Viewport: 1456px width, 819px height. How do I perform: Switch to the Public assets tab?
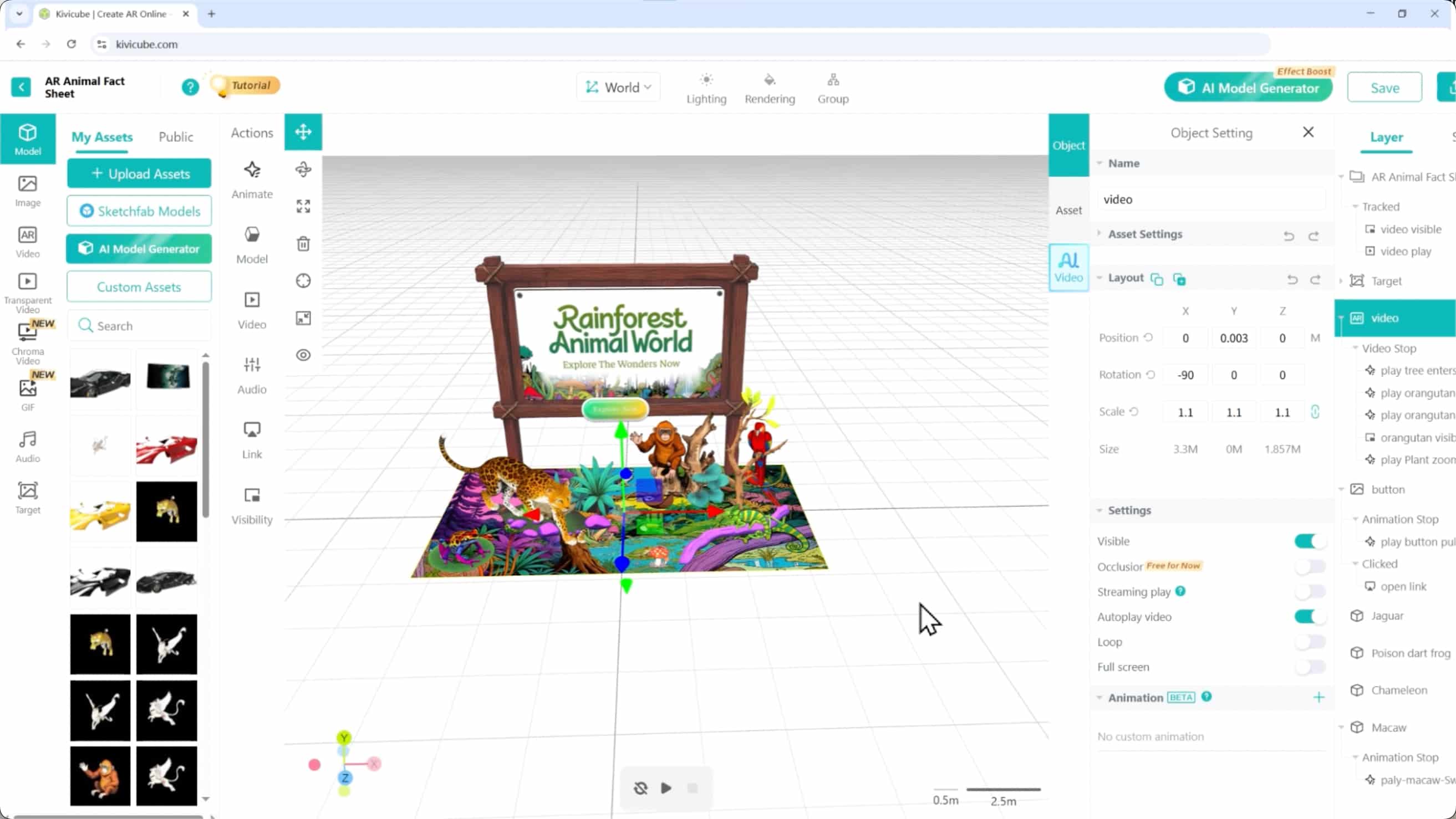click(176, 137)
